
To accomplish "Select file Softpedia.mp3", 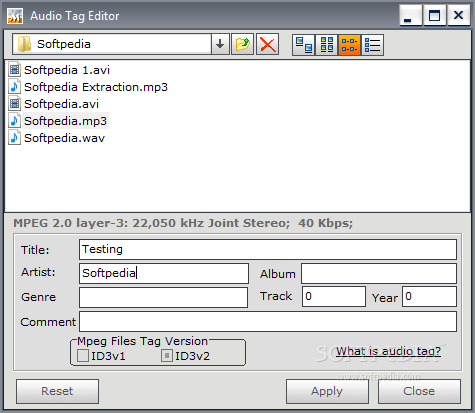I will (66, 121).
